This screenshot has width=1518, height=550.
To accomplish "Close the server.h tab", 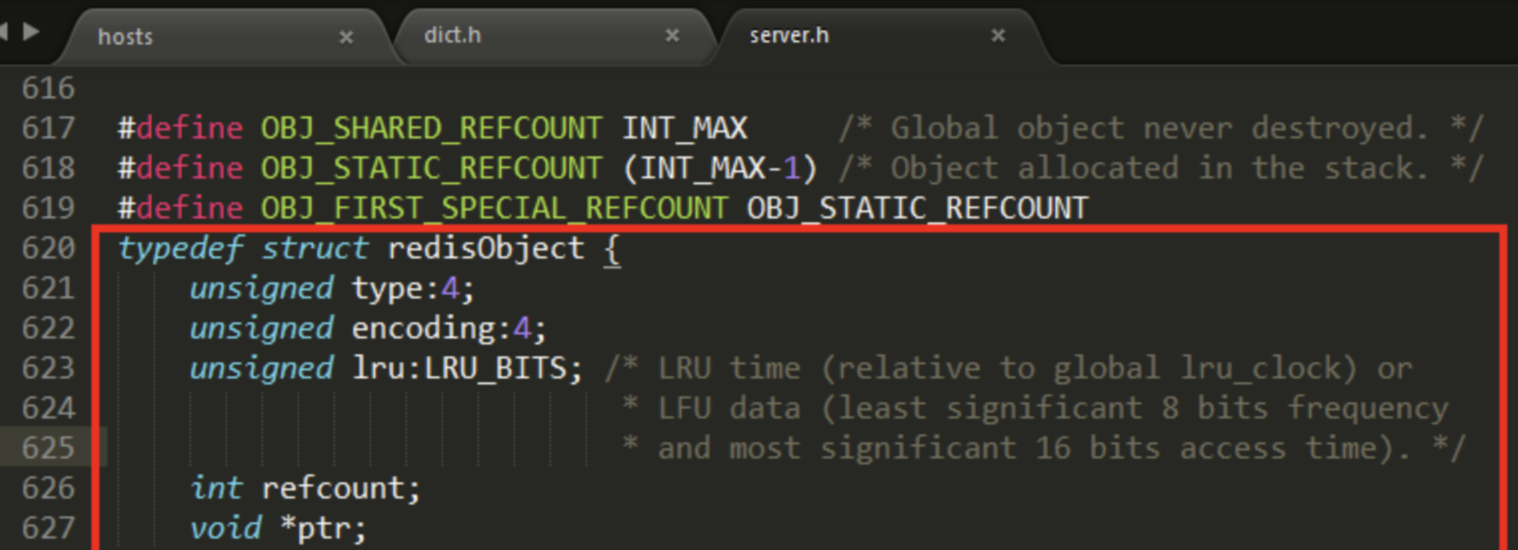I will pyautogui.click(x=998, y=36).
